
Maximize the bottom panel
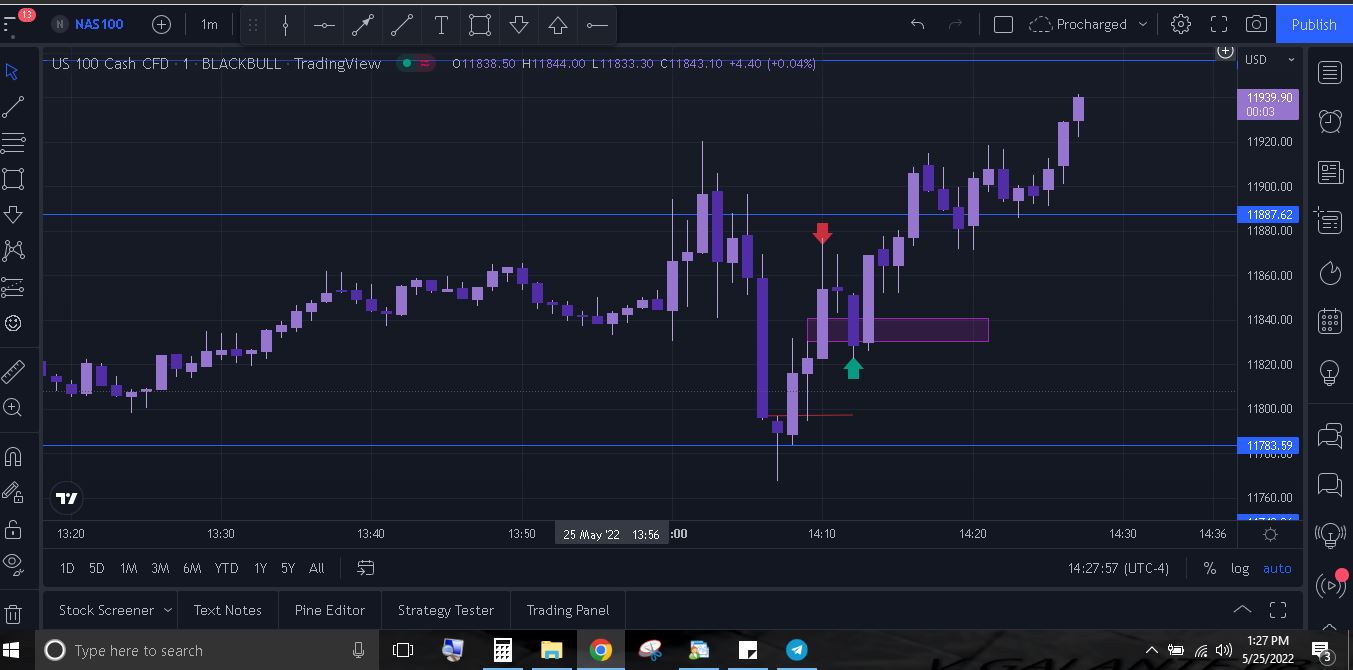click(1278, 610)
